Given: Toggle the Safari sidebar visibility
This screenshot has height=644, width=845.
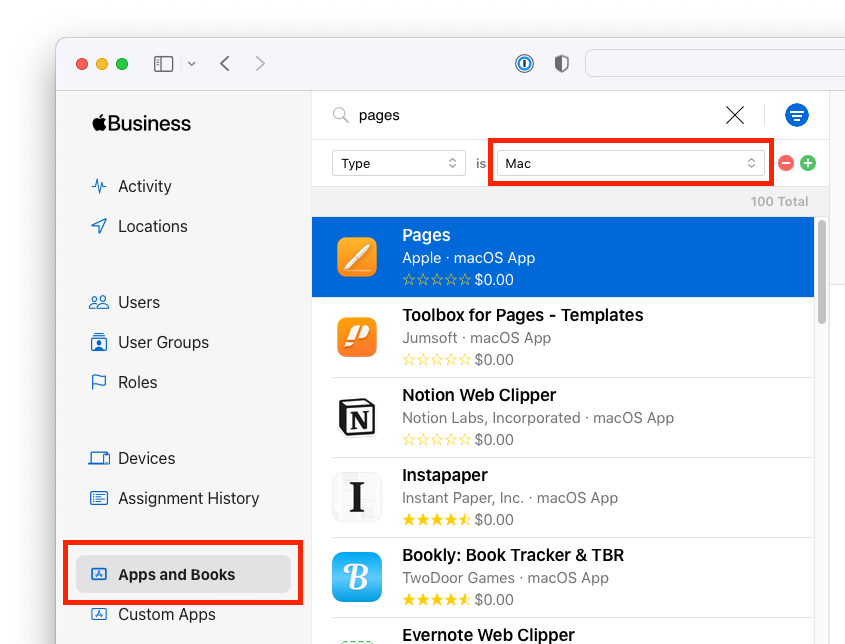Looking at the screenshot, I should pyautogui.click(x=162, y=63).
